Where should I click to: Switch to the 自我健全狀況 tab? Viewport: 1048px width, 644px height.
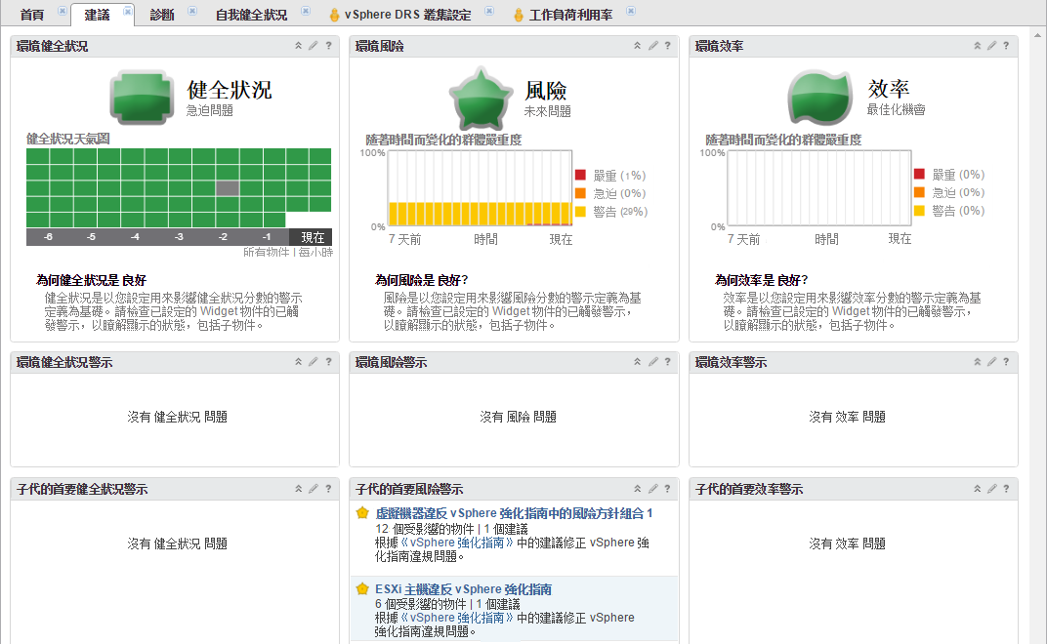point(251,15)
